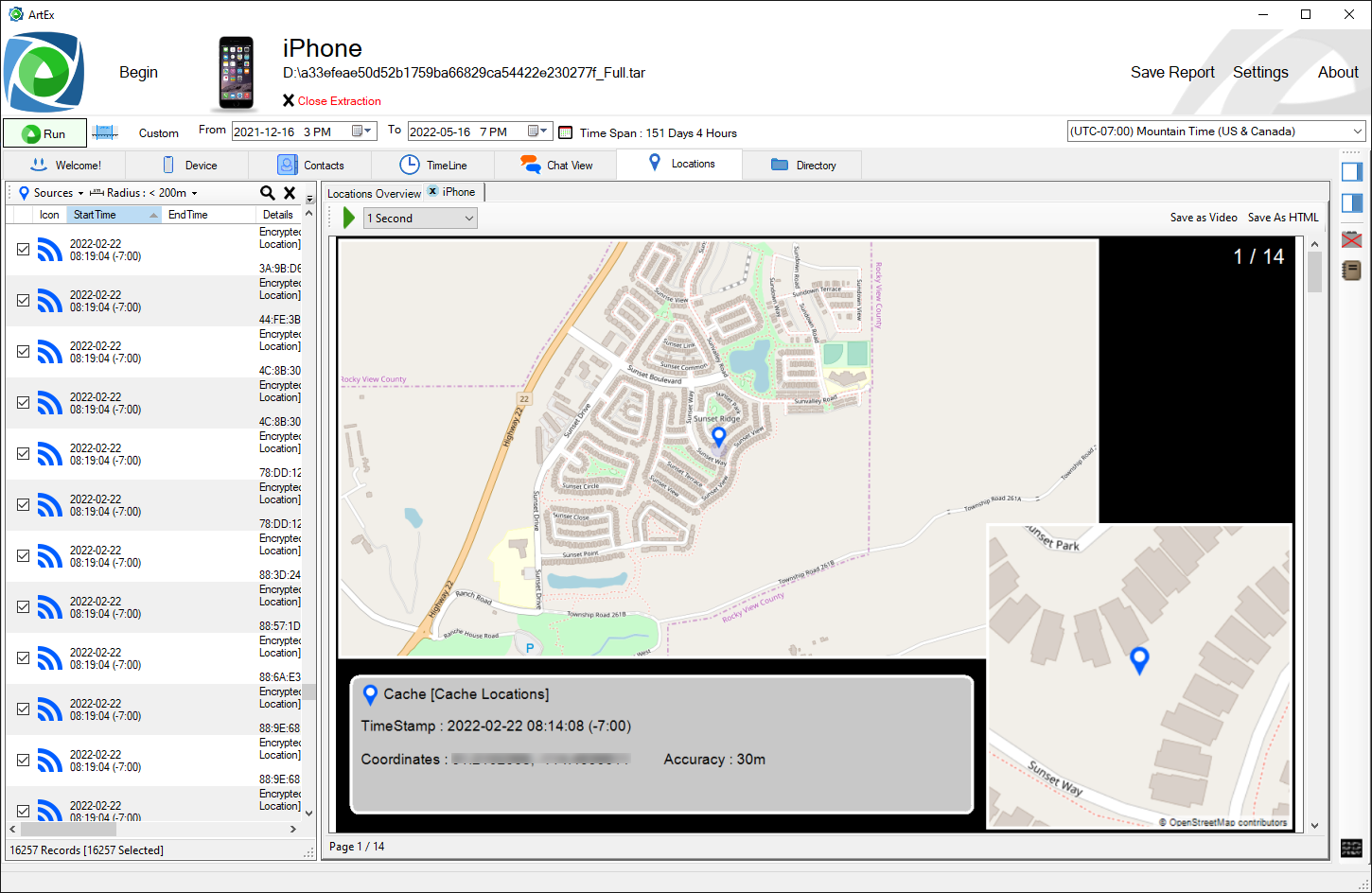Toggle the third location row checkbox
This screenshot has height=893, width=1372.
(23, 351)
